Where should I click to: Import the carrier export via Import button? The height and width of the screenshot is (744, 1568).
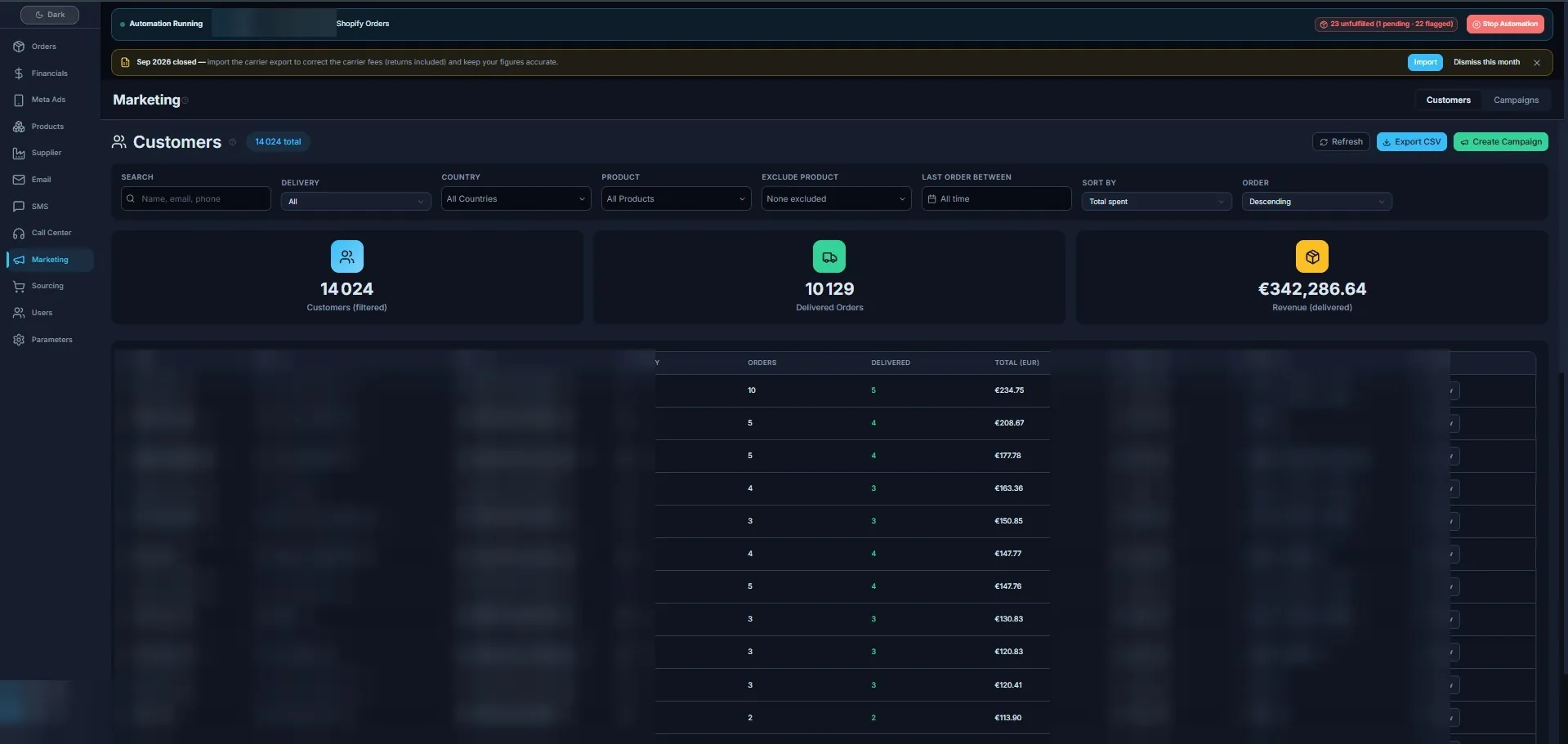click(x=1425, y=62)
